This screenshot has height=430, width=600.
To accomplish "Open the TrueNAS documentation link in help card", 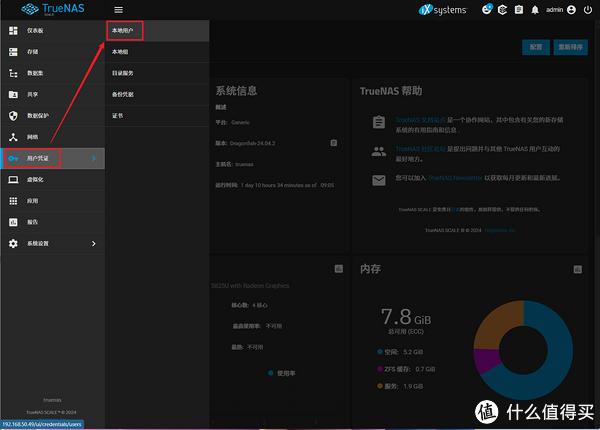I will (x=421, y=120).
